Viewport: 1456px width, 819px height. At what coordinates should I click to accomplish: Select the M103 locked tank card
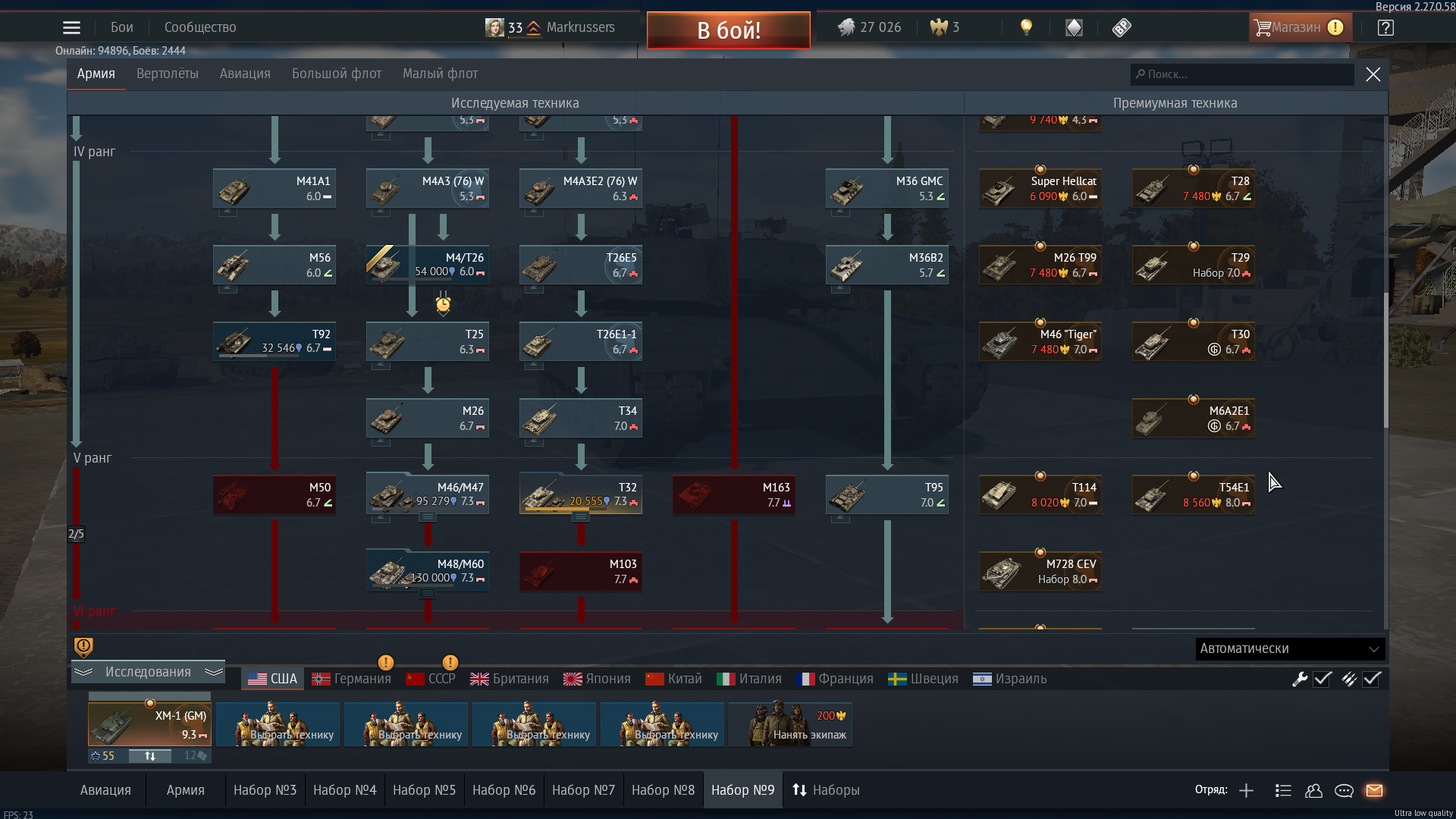click(581, 571)
